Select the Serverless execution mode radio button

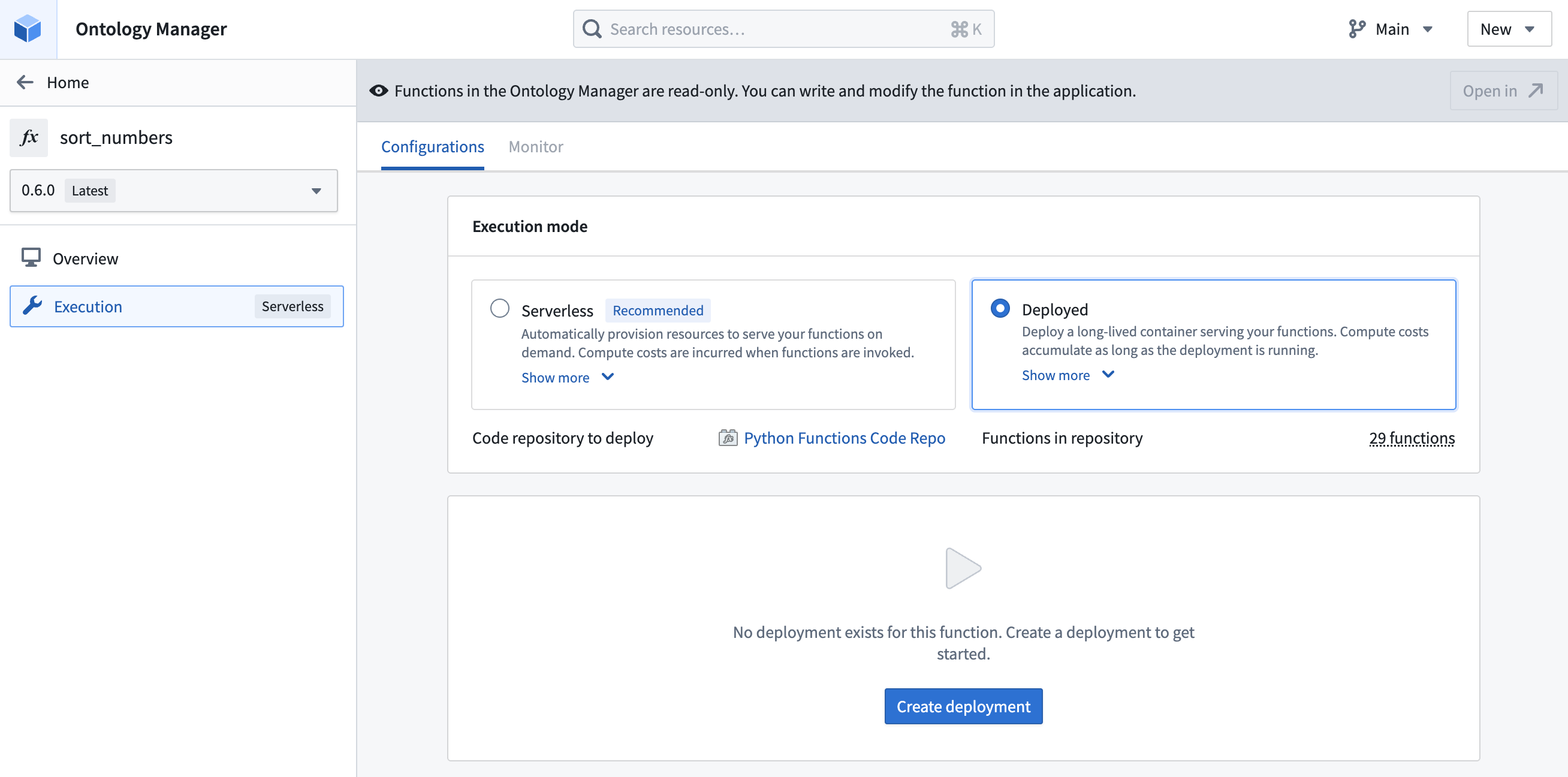pyautogui.click(x=499, y=308)
